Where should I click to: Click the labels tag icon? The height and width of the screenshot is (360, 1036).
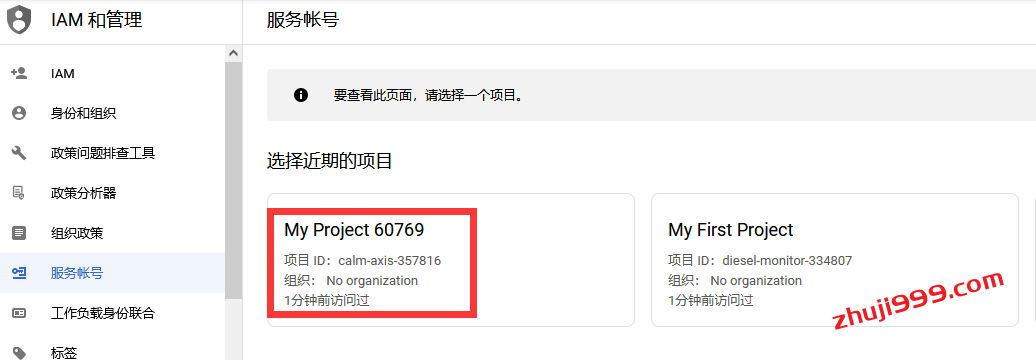click(19, 352)
